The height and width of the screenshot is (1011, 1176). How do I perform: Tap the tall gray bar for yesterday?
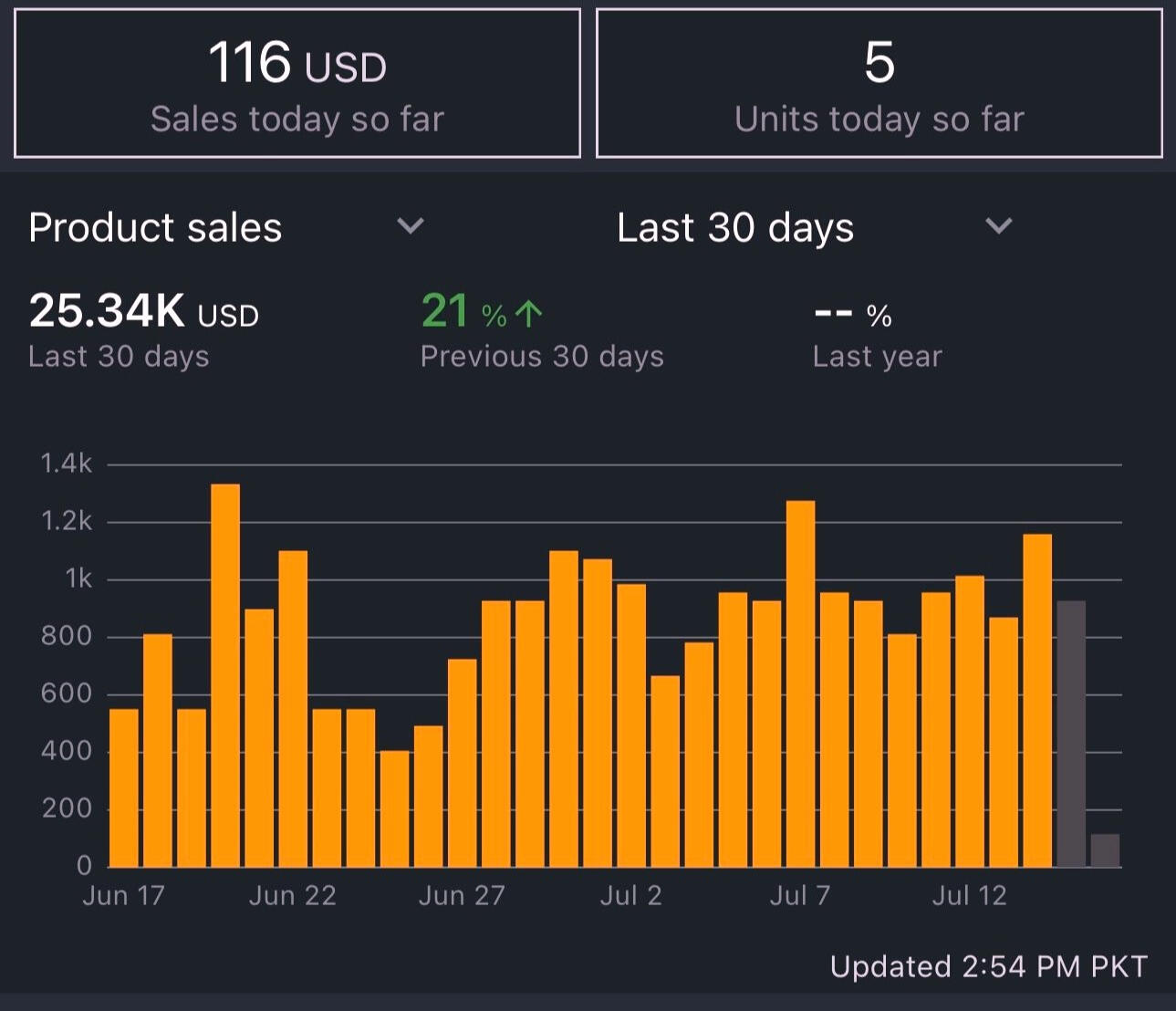(1070, 733)
